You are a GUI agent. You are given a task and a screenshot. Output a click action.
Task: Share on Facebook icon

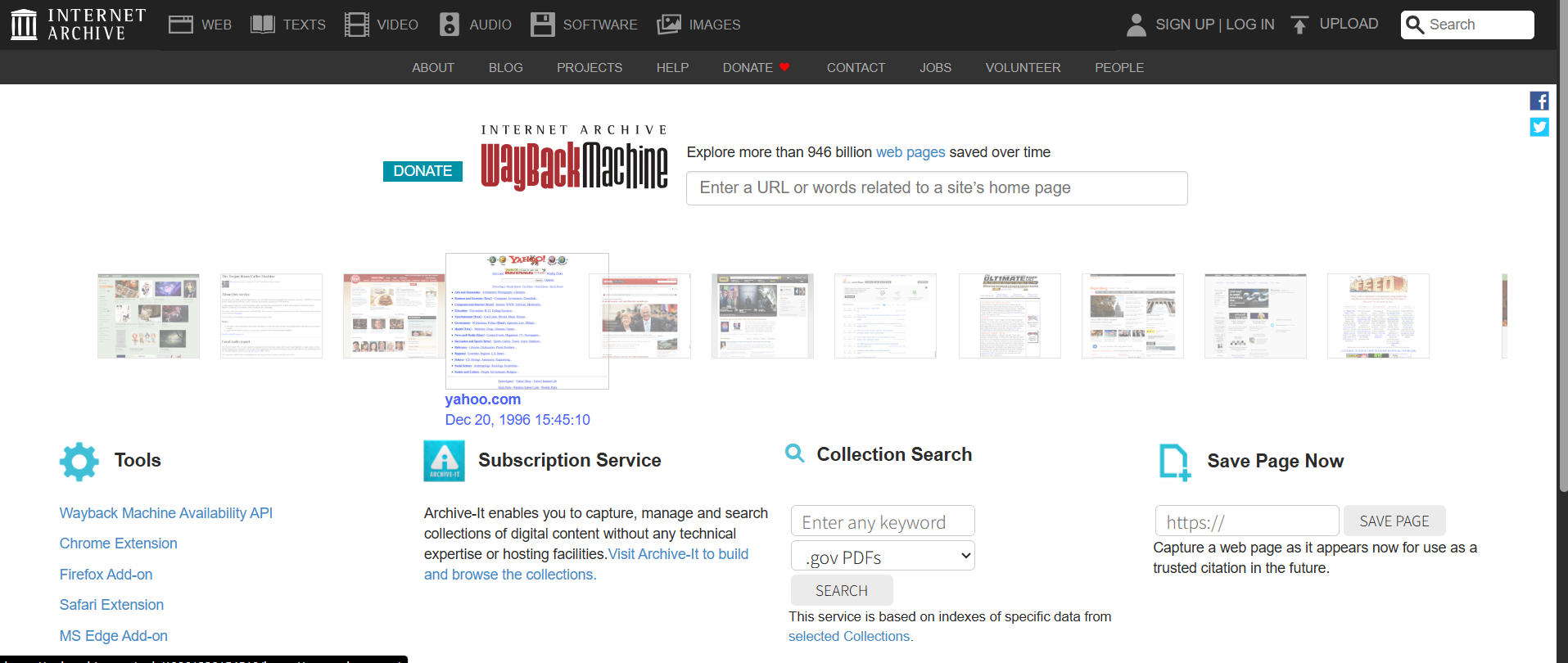click(1539, 101)
